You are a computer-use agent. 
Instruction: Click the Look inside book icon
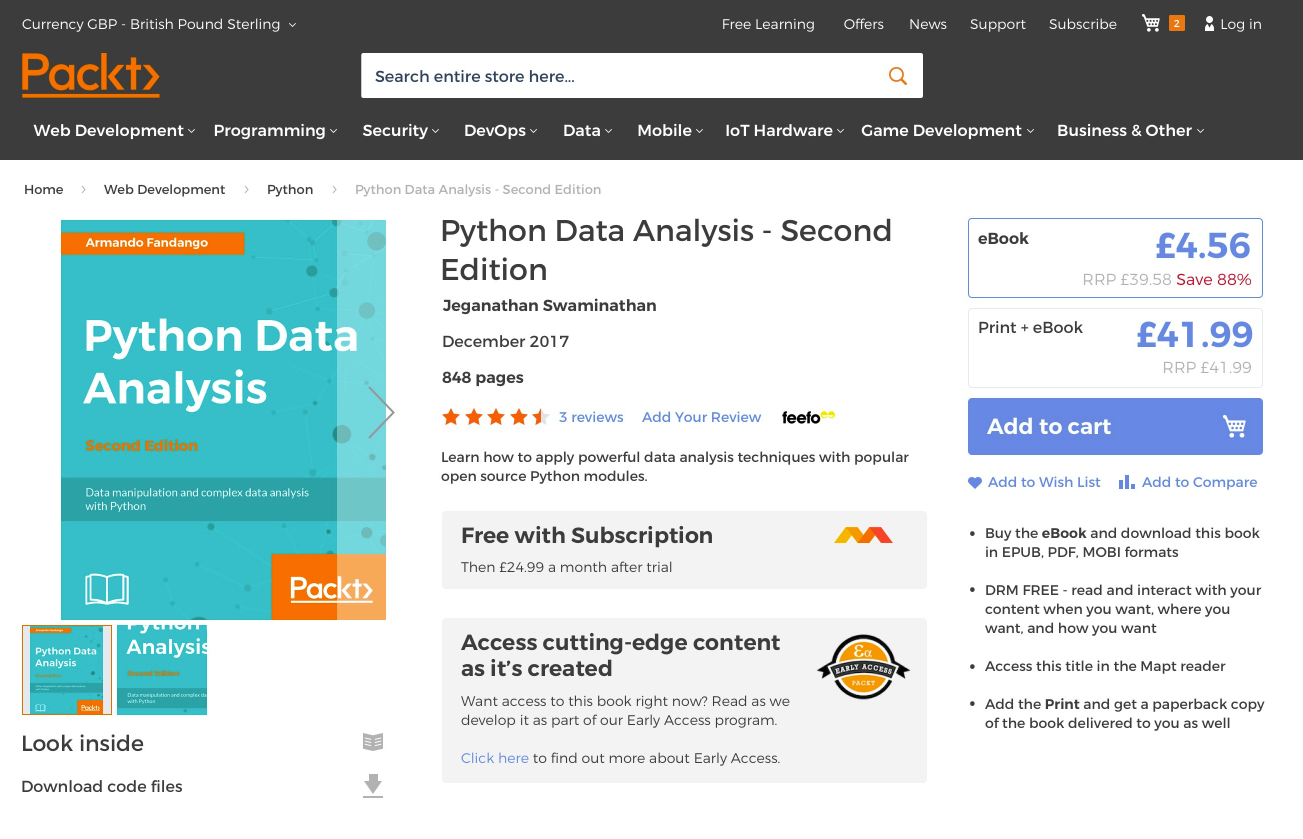tap(373, 742)
